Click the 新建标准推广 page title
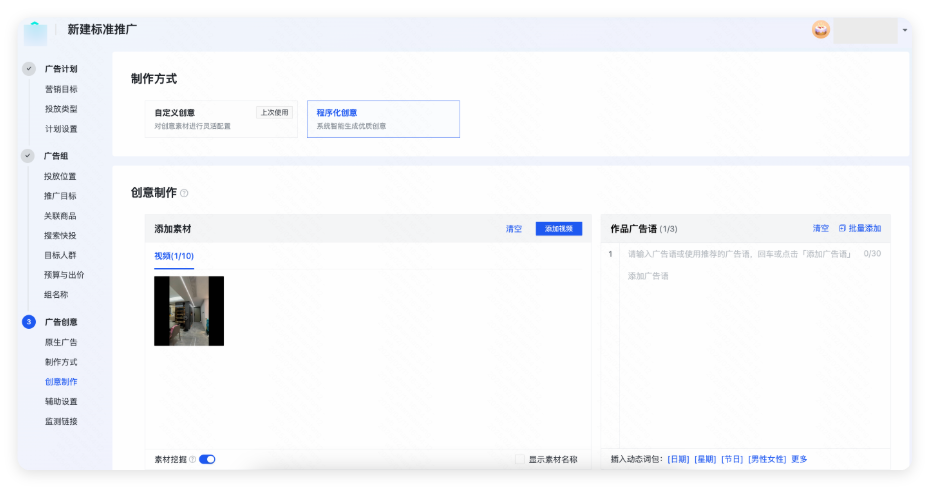This screenshot has height=487, width=929. [102, 30]
